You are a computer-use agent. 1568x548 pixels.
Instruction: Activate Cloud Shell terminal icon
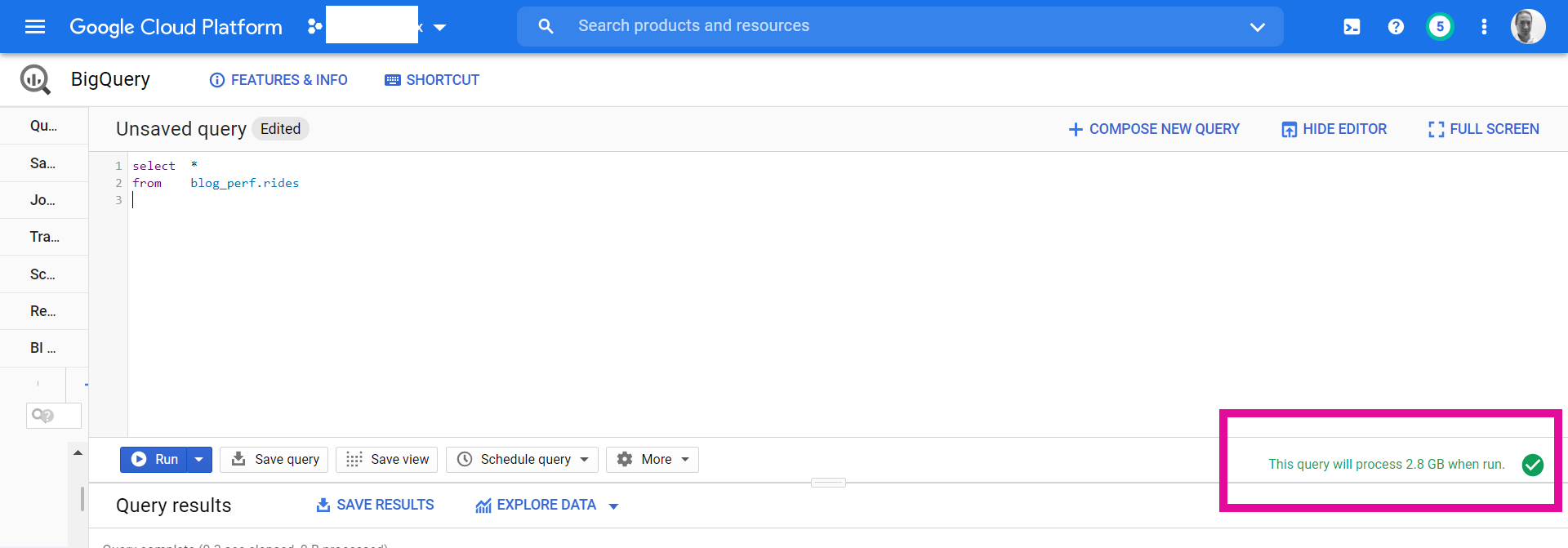pos(1352,27)
